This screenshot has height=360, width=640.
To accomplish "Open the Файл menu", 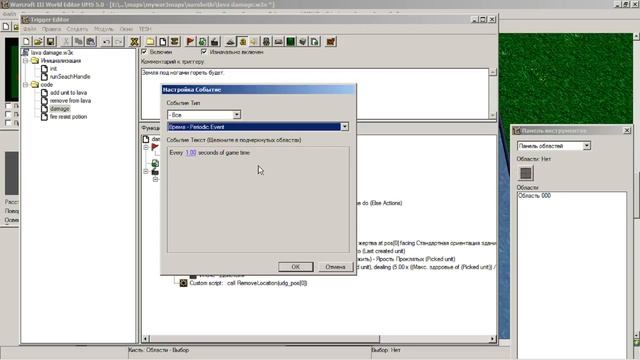I will 29,29.
